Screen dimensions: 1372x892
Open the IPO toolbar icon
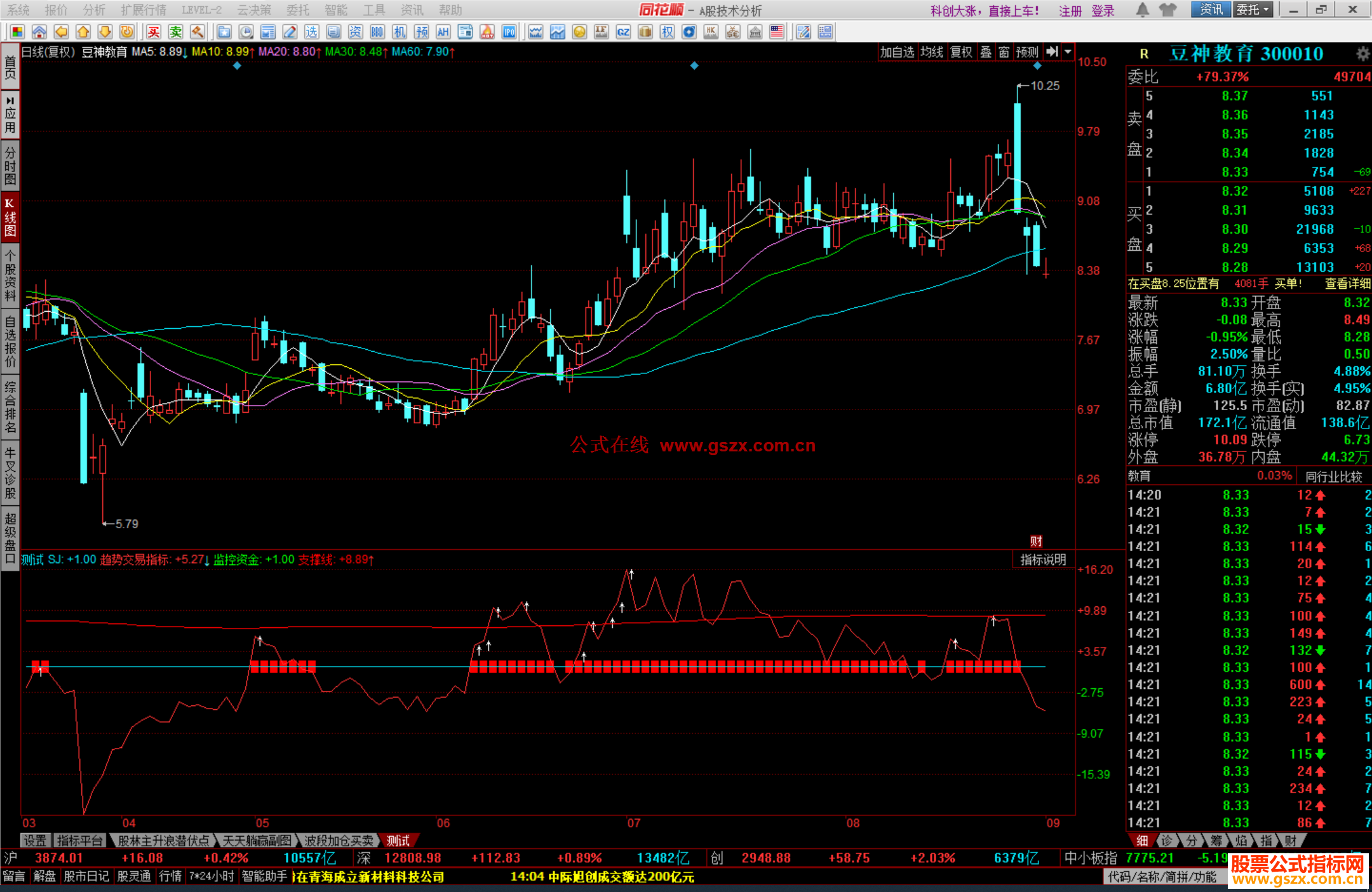coord(509,32)
